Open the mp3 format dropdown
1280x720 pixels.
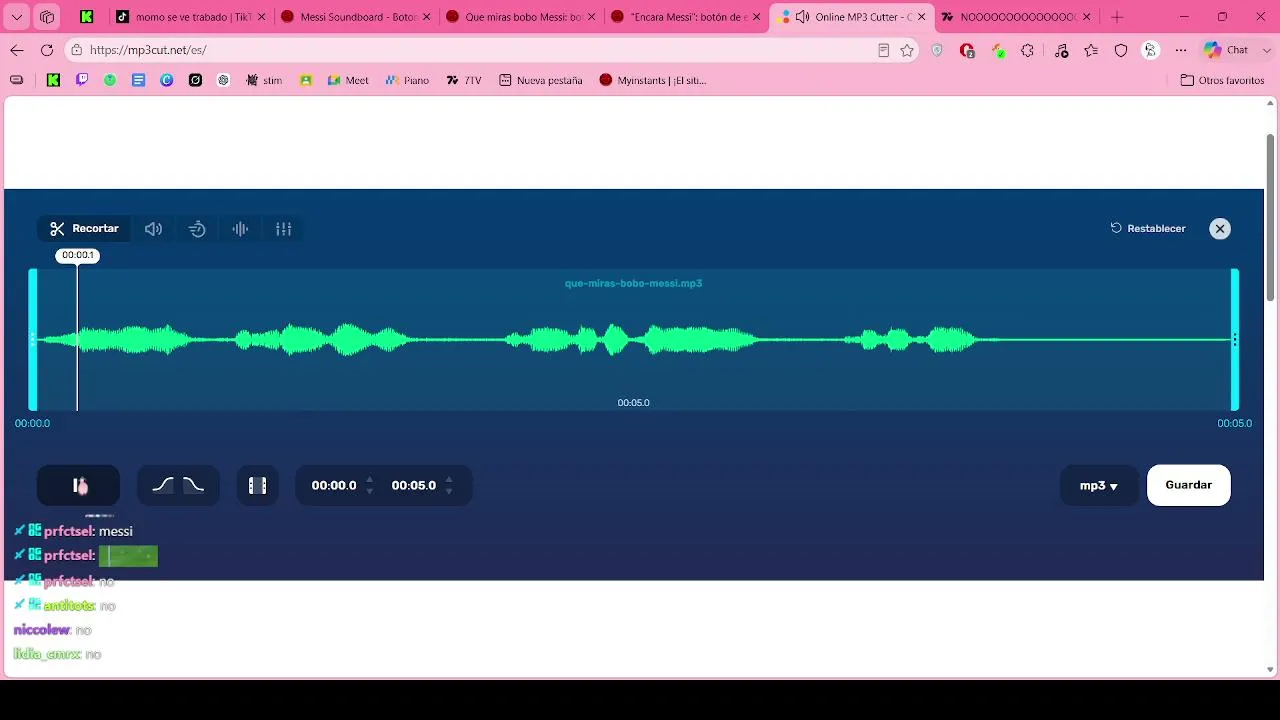tap(1099, 486)
